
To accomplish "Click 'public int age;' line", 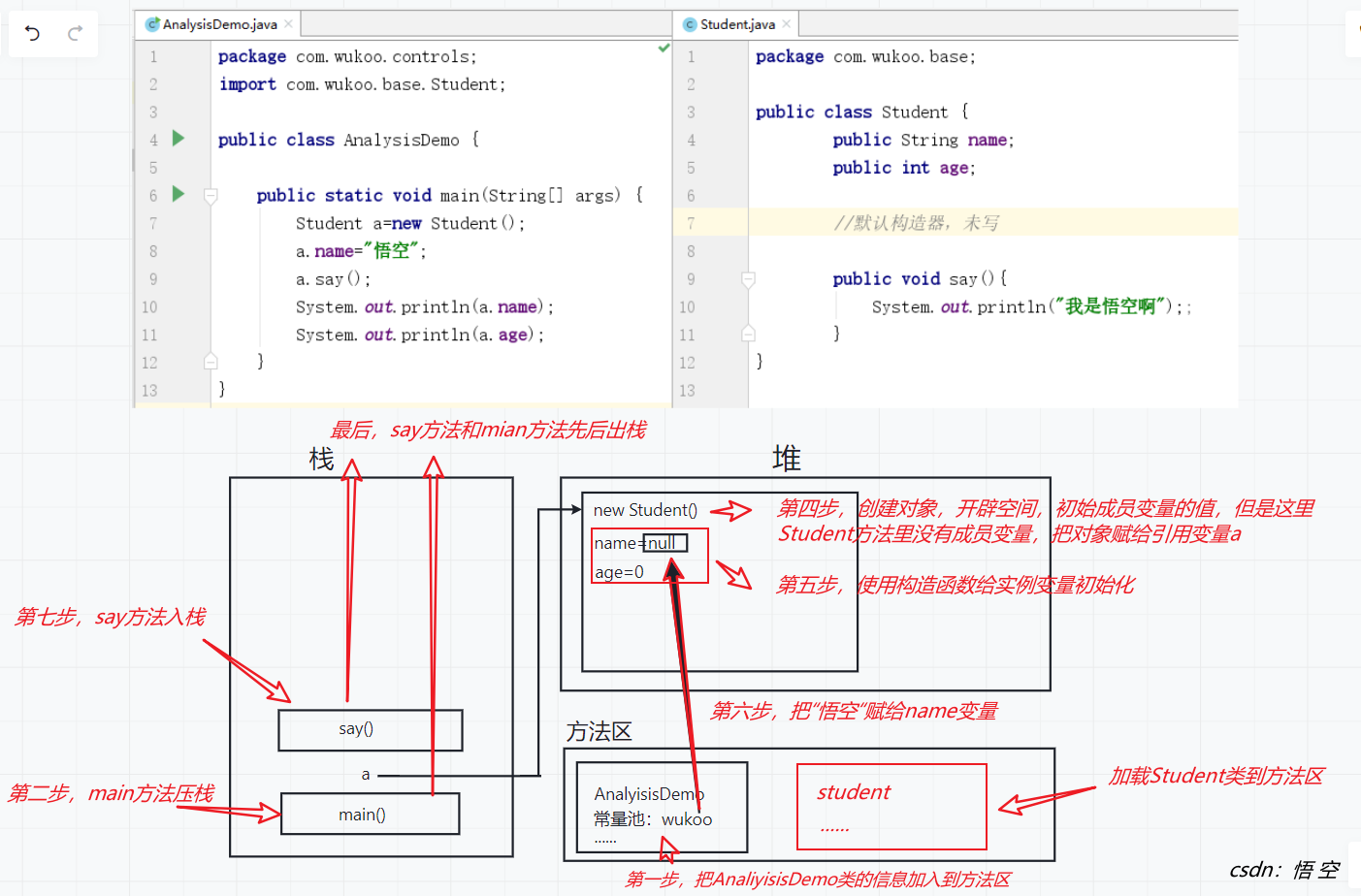I will click(x=903, y=168).
